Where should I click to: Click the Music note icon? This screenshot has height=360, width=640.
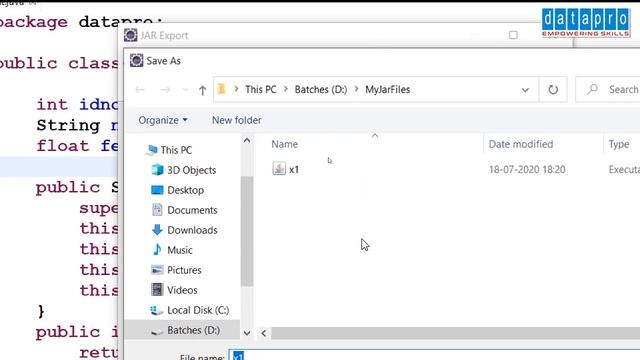click(x=157, y=249)
